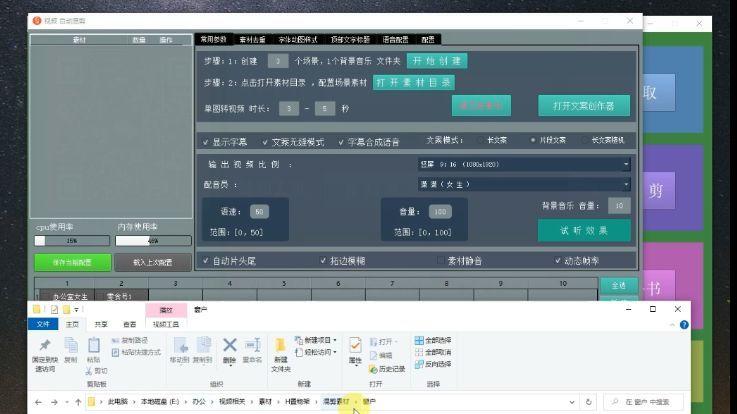
Task: Click the 内存使用率 progress bar
Action: [153, 241]
